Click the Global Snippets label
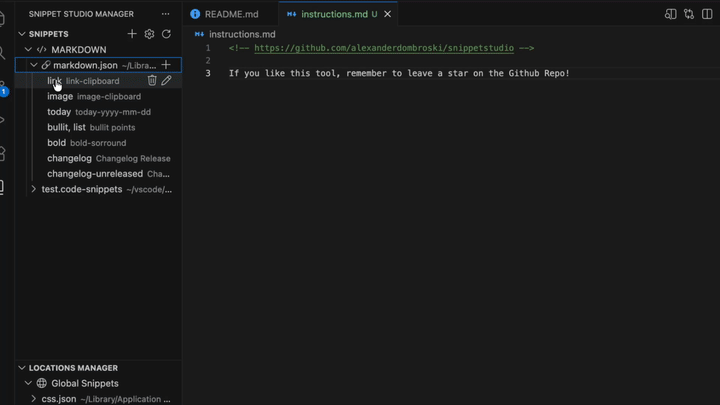Screen dimensions: 720x405 coord(85,383)
